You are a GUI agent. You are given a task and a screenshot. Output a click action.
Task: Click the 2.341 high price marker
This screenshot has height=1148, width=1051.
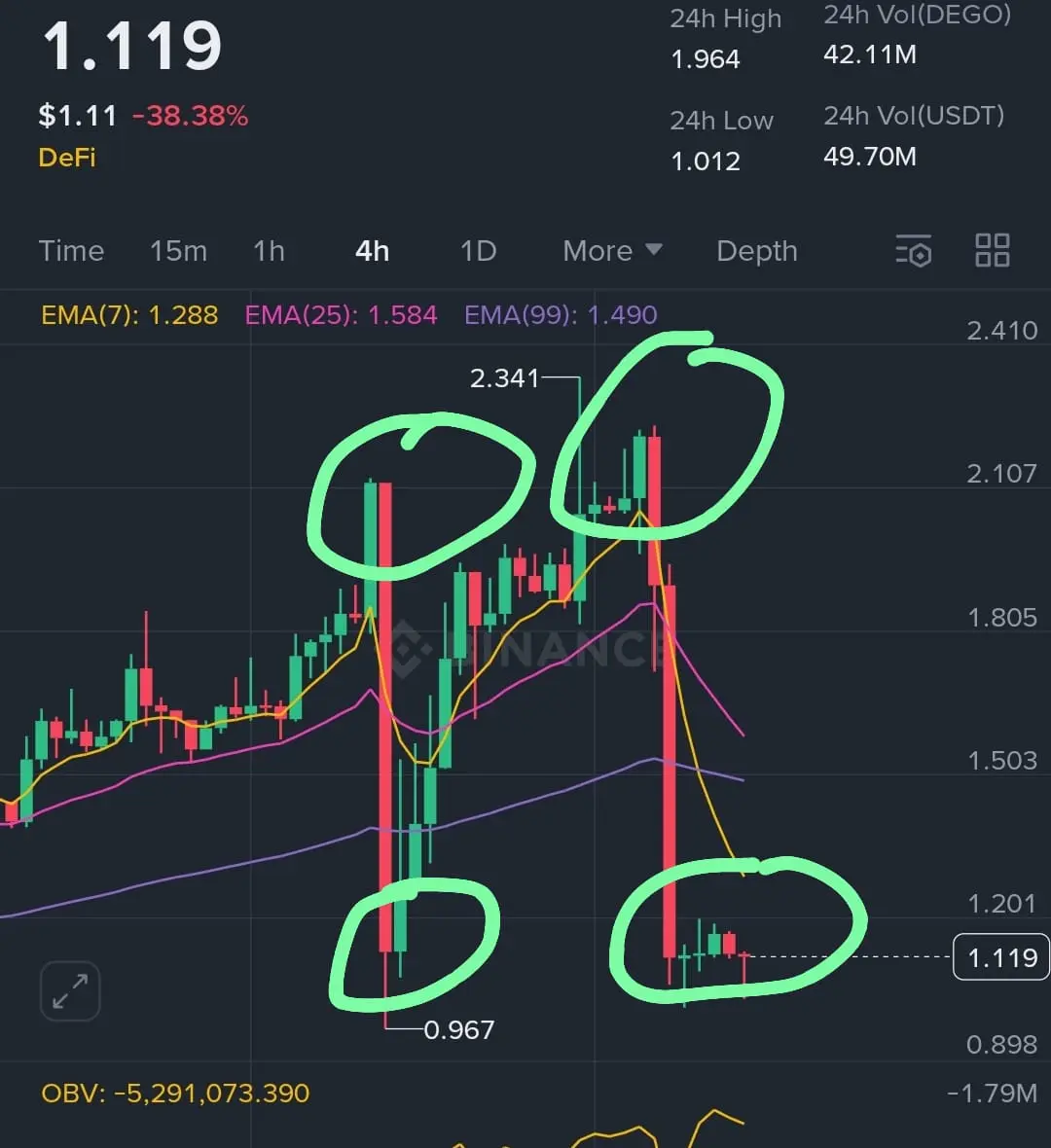(x=504, y=378)
